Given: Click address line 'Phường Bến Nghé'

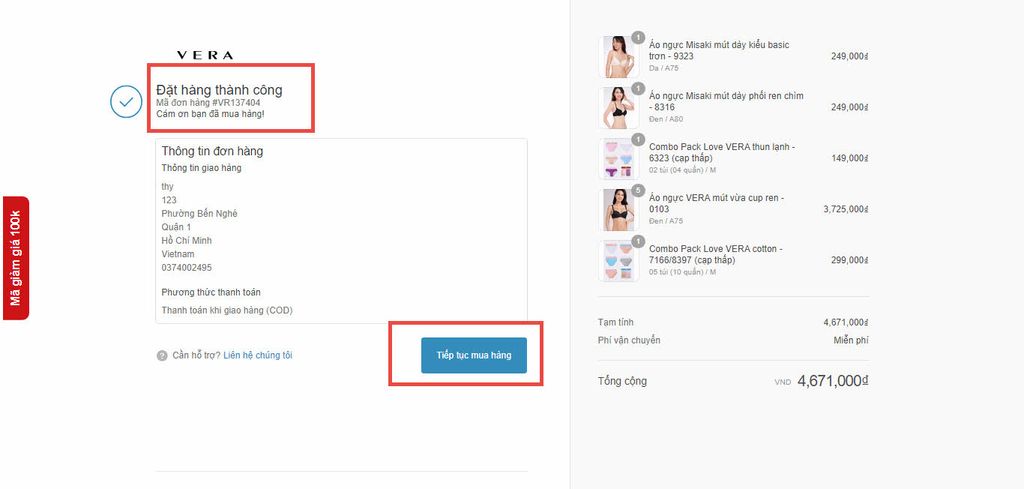Looking at the screenshot, I should [x=200, y=213].
